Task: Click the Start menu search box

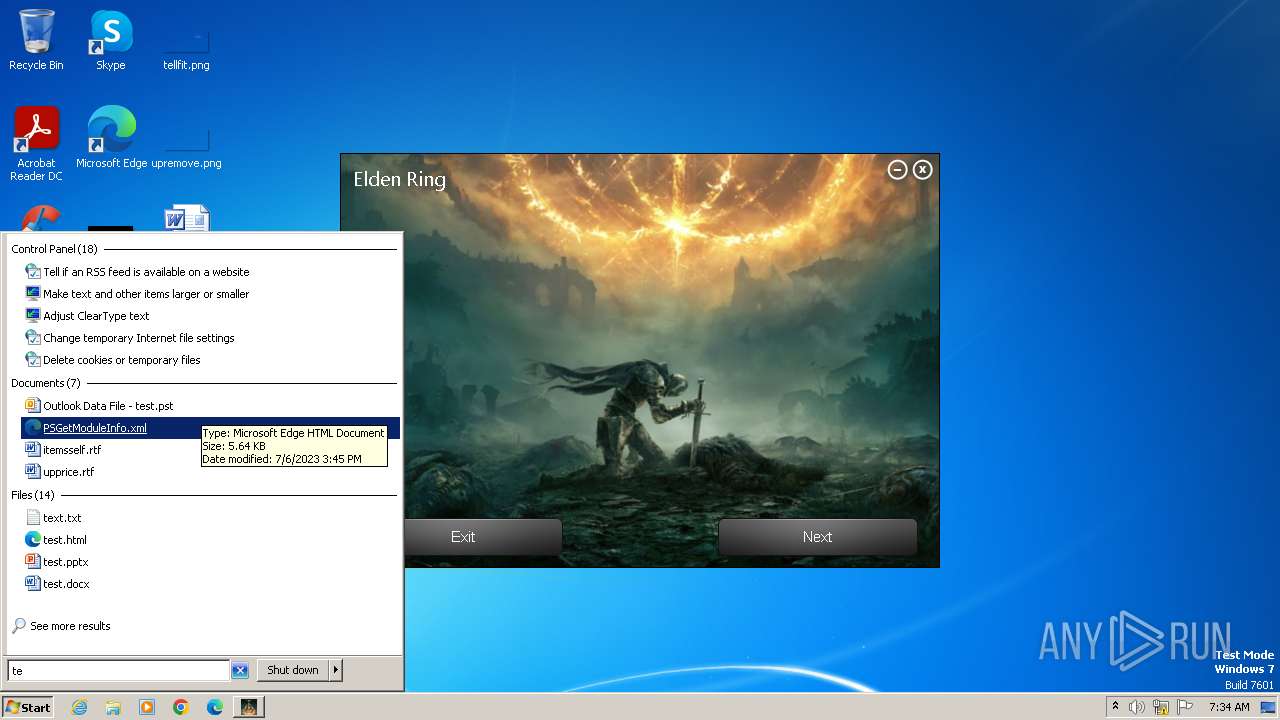Action: (x=119, y=670)
